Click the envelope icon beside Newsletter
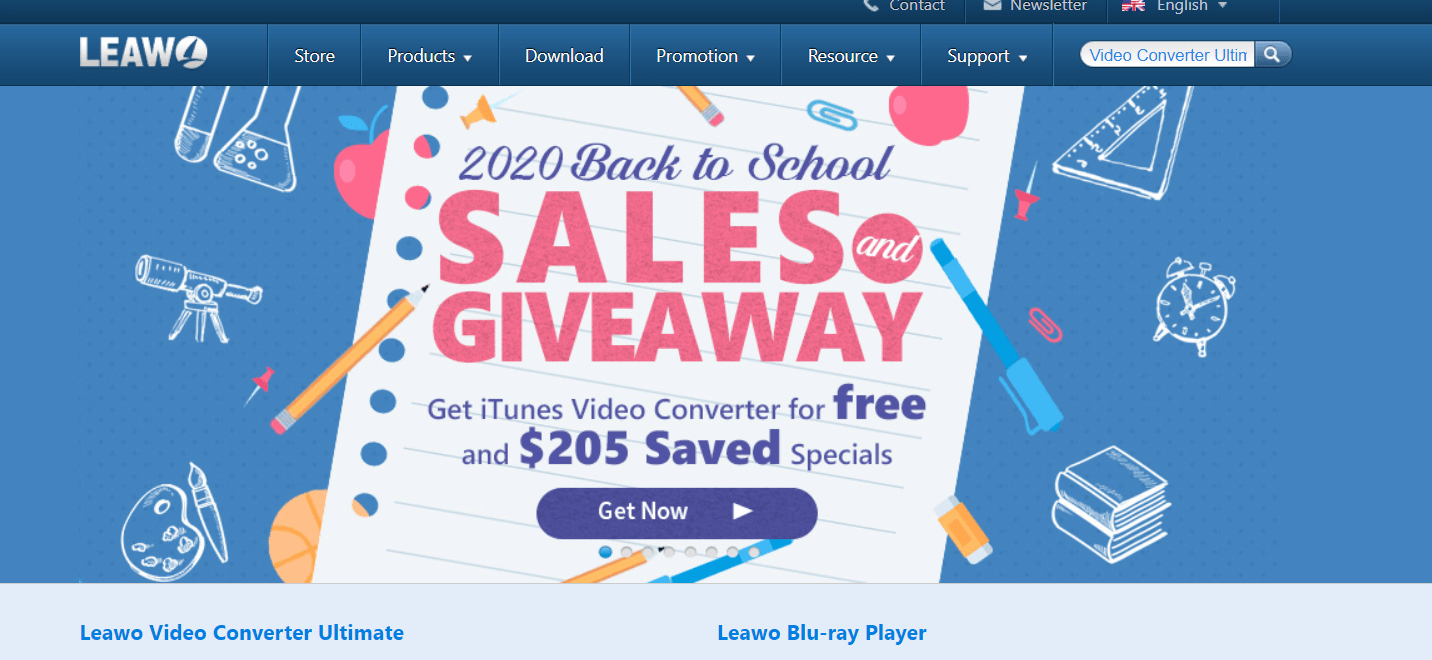Screen dimensions: 1432x660 [992, 5]
